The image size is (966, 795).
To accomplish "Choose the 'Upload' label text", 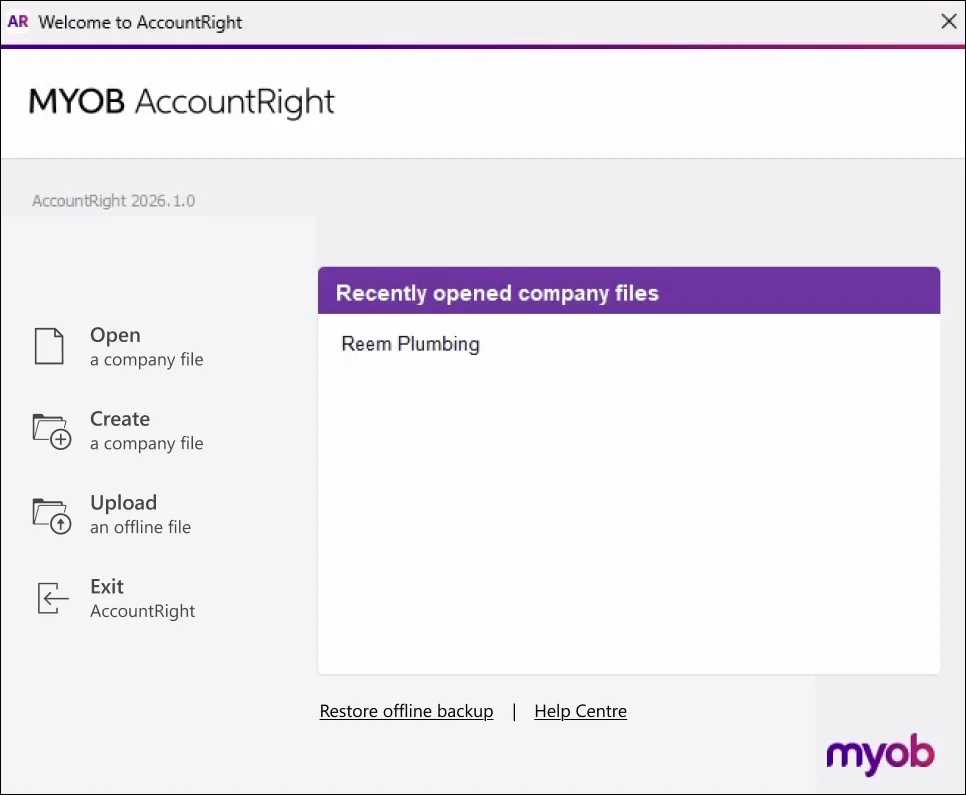I will [123, 503].
